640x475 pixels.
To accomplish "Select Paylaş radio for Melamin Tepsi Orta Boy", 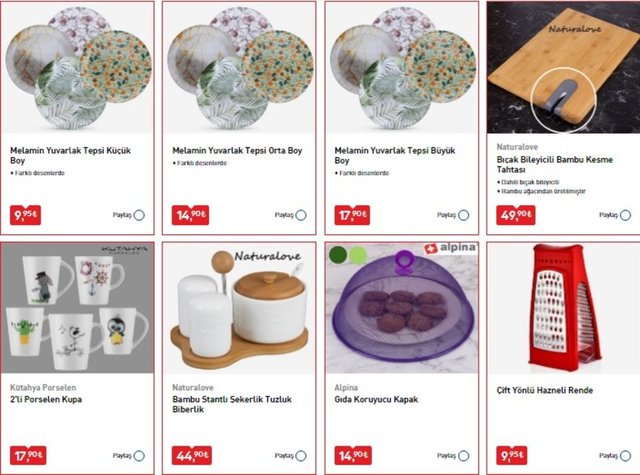I will click(301, 215).
